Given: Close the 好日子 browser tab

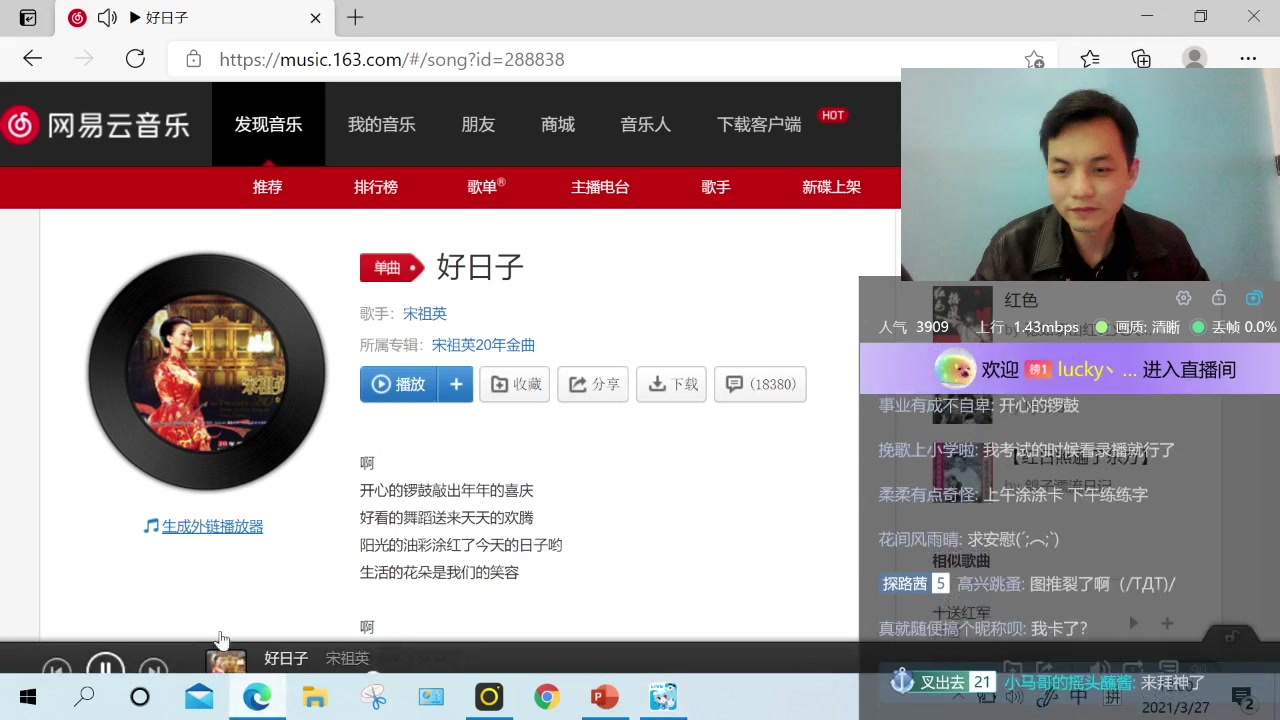Looking at the screenshot, I should [x=315, y=18].
